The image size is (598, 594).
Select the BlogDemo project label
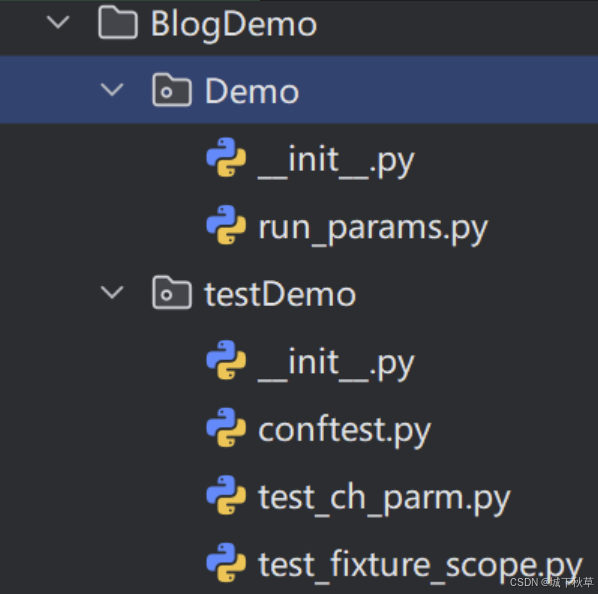tap(234, 25)
